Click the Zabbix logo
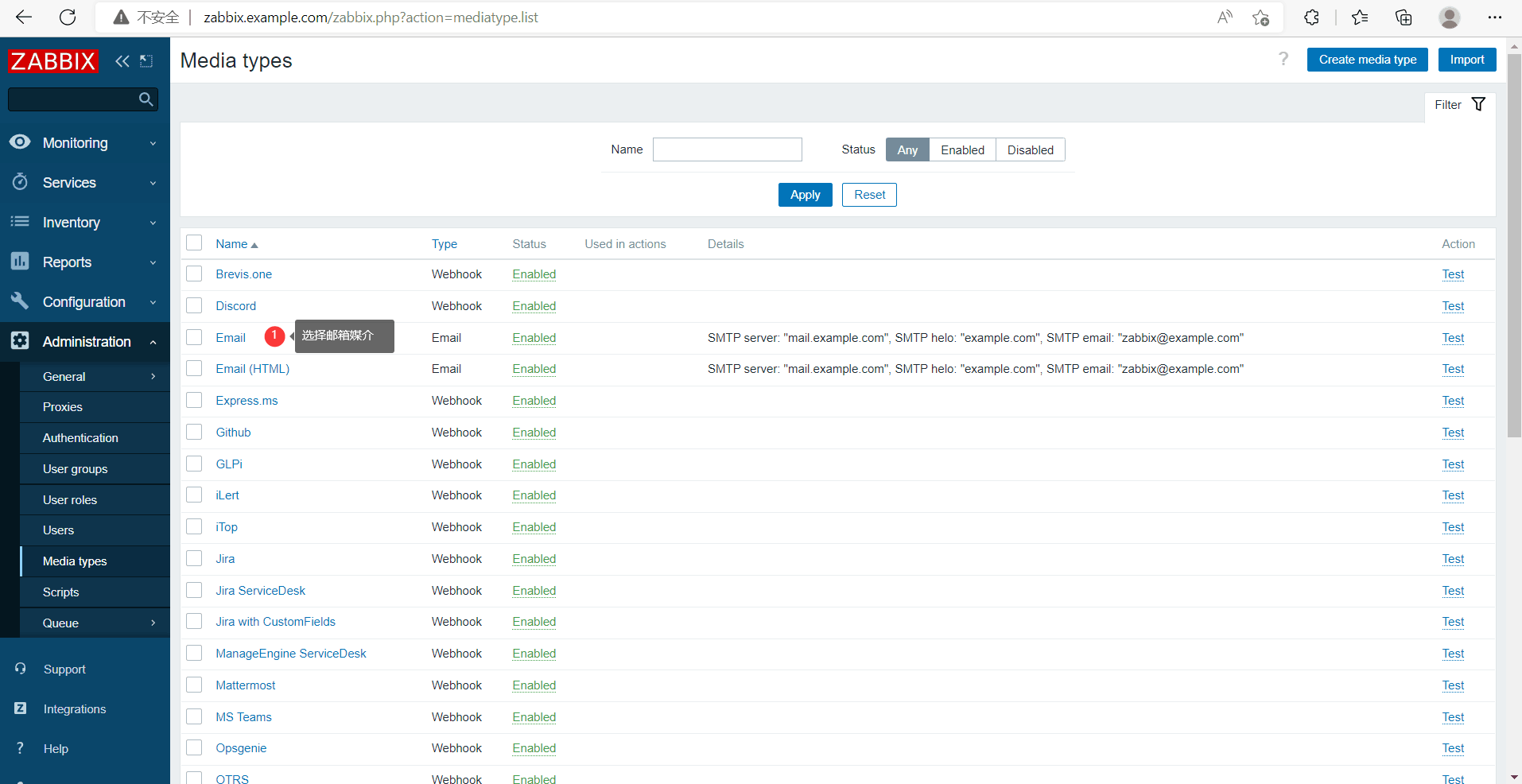Screen dimensions: 1522x784 coord(53,61)
